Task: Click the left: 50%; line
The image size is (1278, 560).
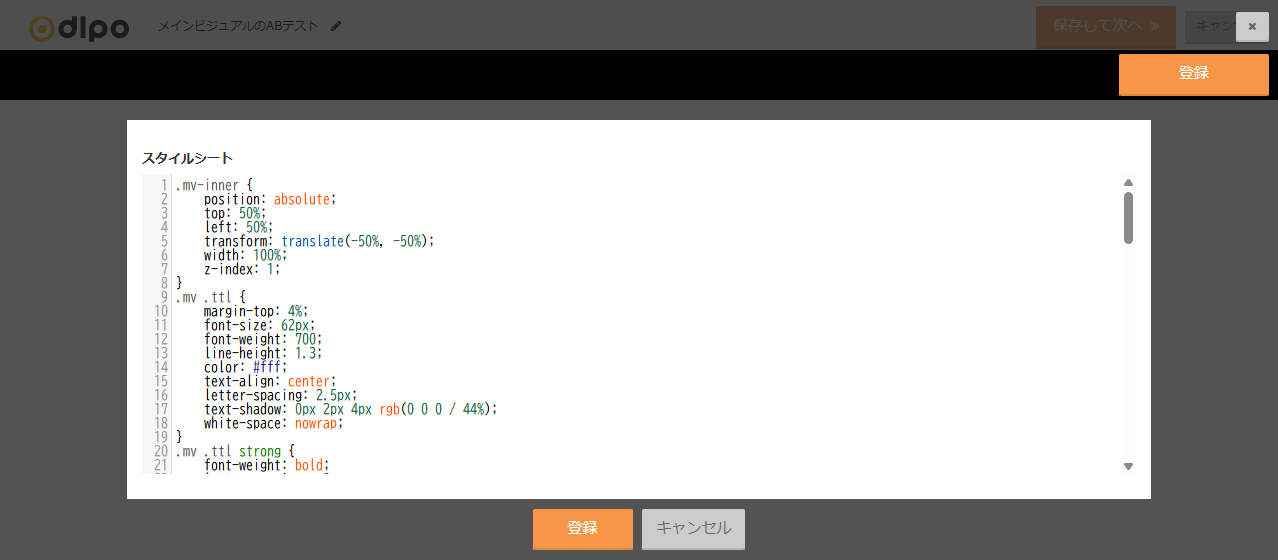Action: point(238,227)
